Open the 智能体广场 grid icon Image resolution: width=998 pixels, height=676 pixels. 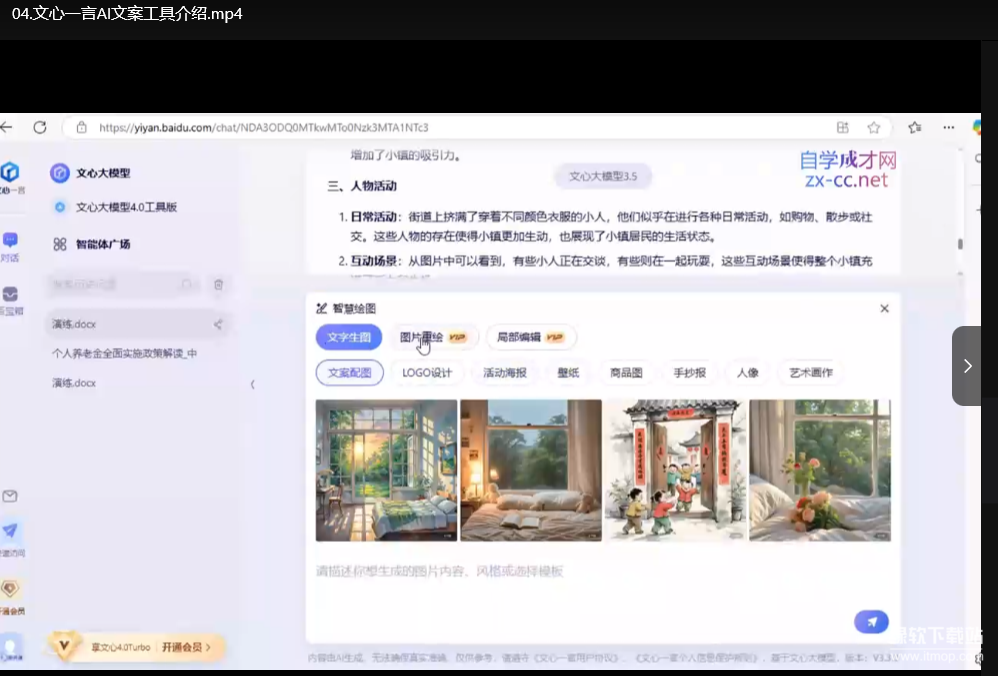pos(60,244)
